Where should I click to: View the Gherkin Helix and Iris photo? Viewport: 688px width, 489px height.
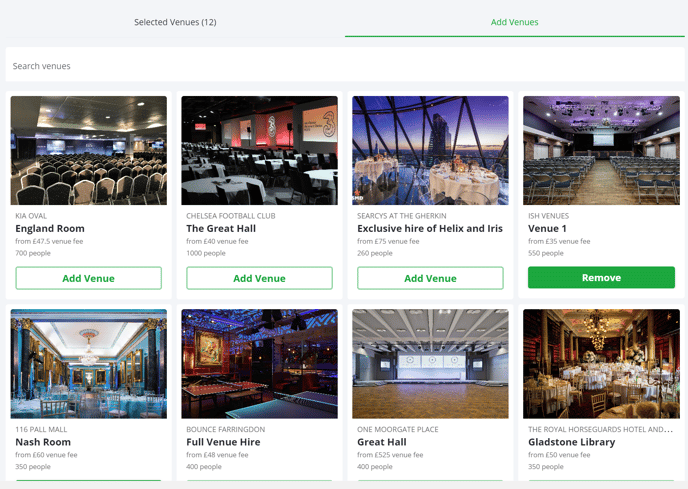click(430, 151)
